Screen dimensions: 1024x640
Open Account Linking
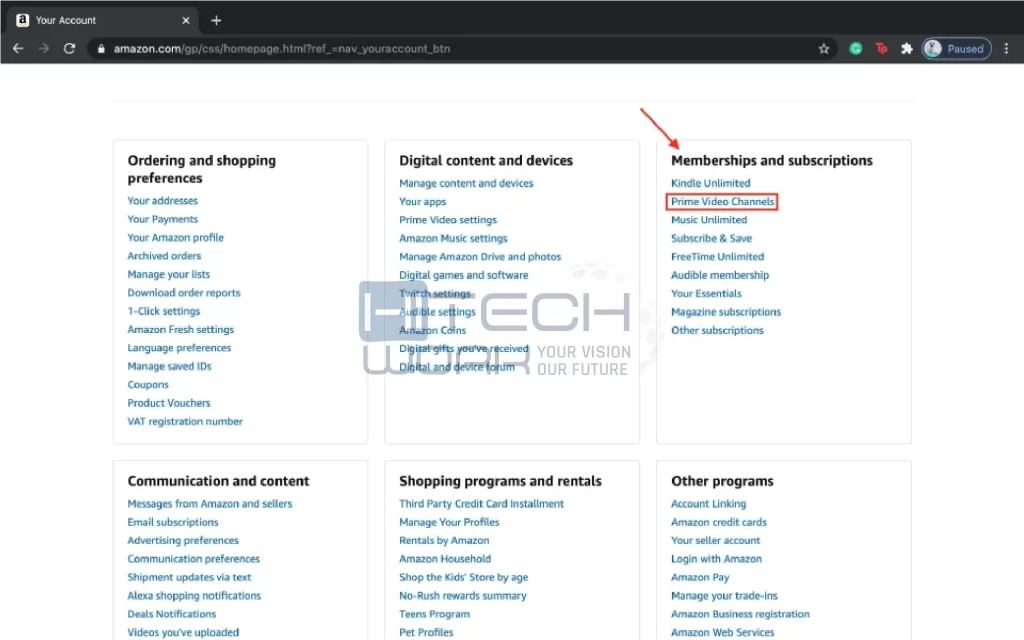(709, 504)
